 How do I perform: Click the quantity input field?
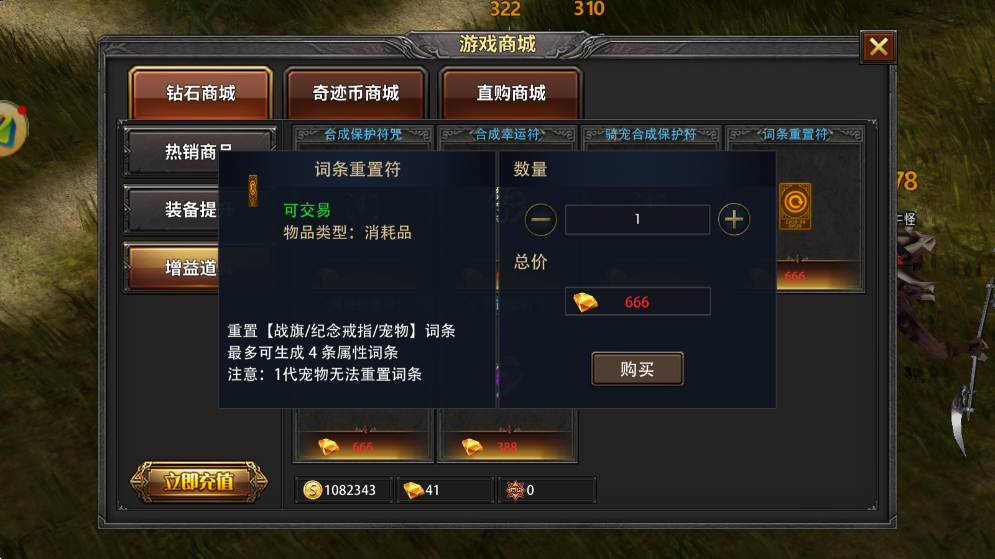tap(637, 220)
